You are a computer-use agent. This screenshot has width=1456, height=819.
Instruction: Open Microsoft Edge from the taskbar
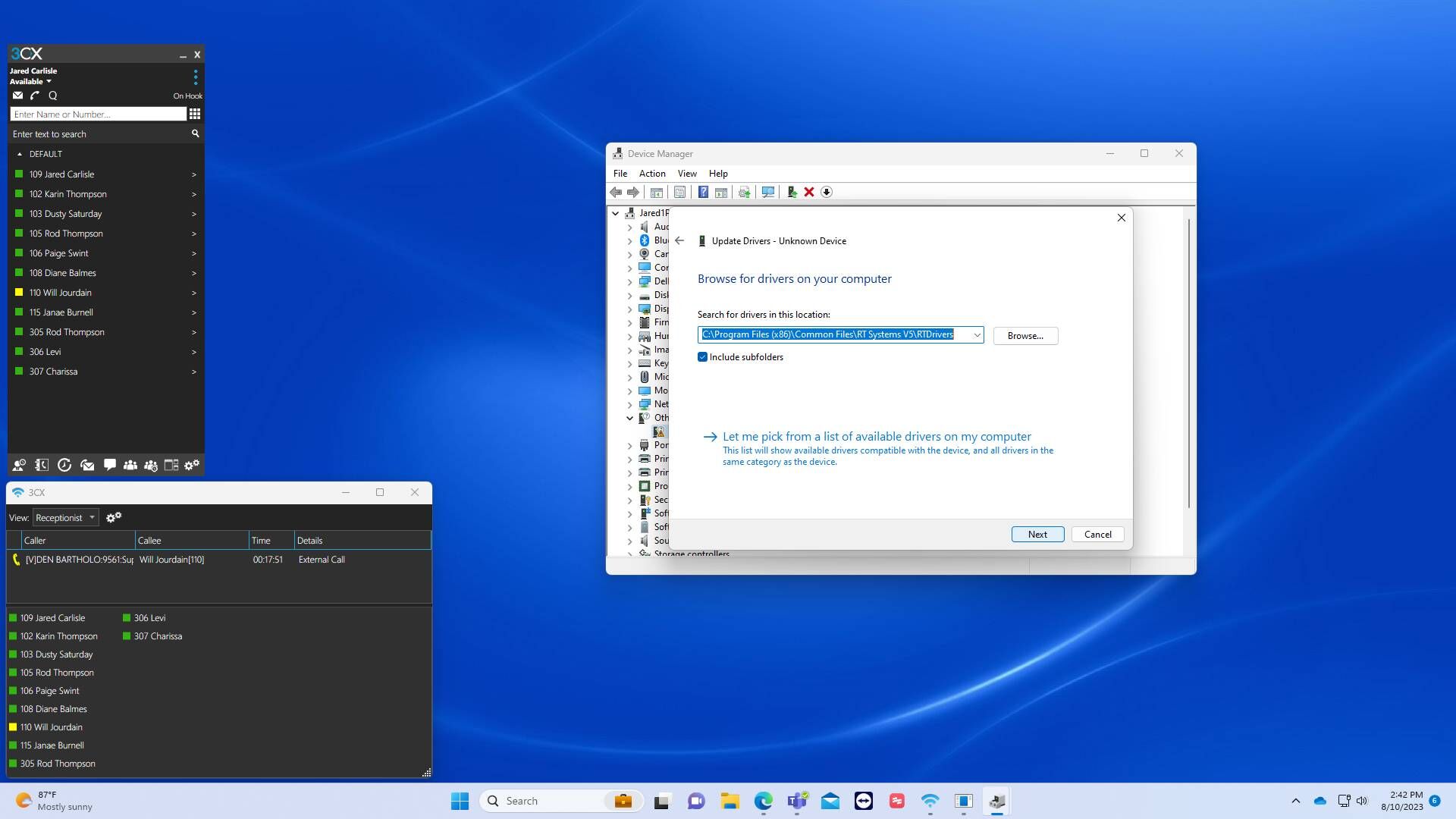click(764, 801)
